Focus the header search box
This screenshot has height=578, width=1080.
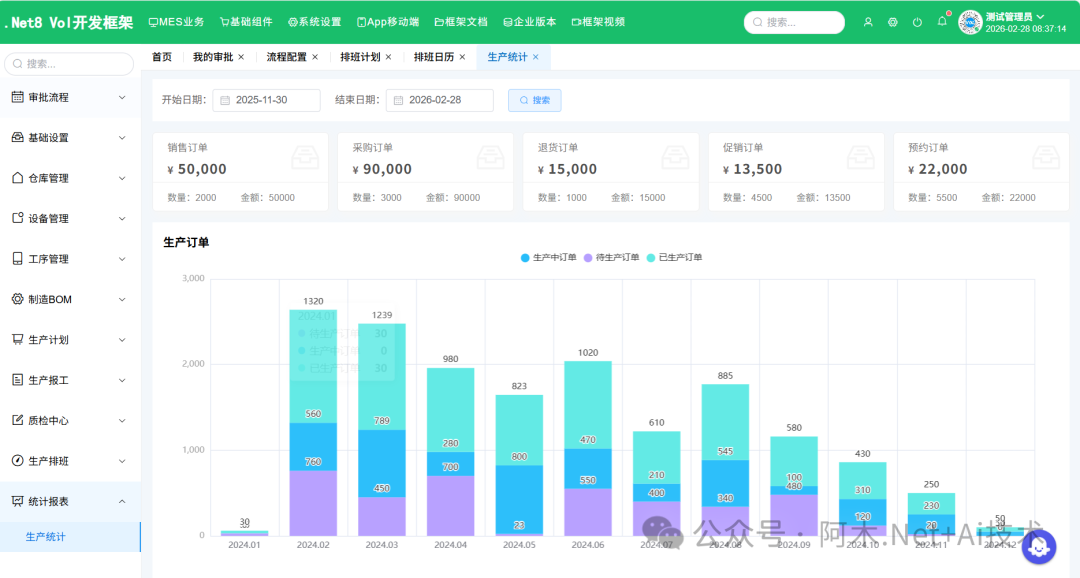click(x=794, y=22)
